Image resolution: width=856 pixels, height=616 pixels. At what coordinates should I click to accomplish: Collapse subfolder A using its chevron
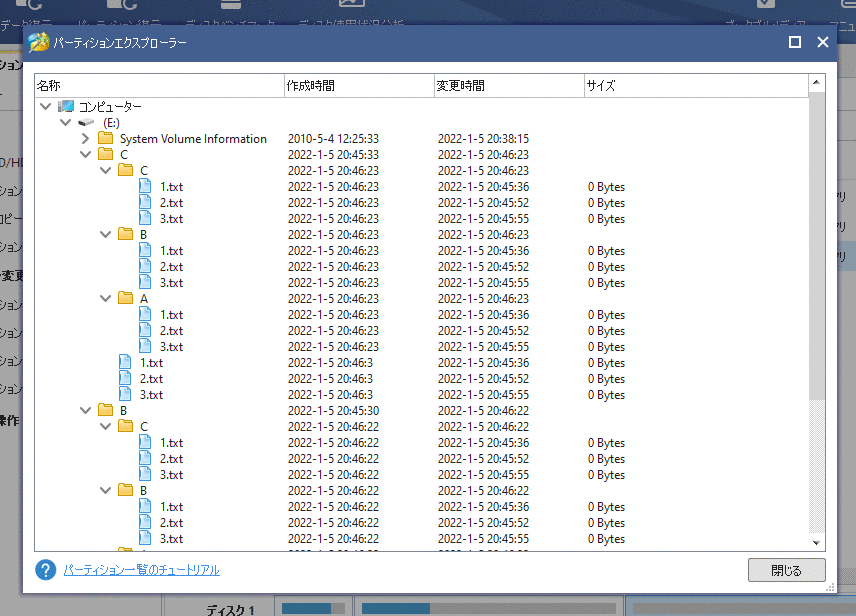click(105, 298)
